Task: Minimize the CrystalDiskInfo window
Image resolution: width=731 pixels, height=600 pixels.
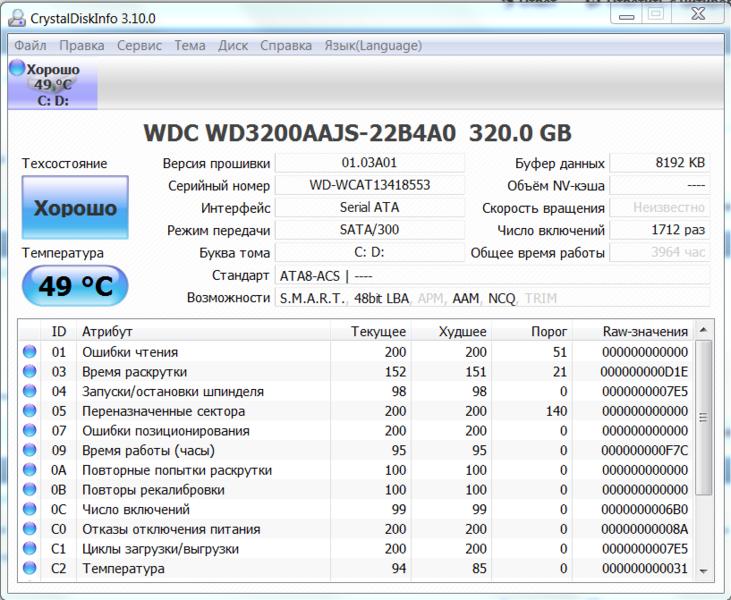Action: pyautogui.click(x=626, y=15)
